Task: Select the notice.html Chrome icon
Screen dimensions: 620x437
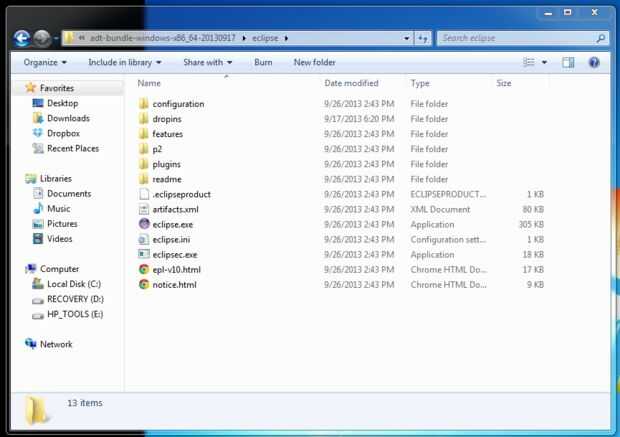Action: pyautogui.click(x=144, y=284)
